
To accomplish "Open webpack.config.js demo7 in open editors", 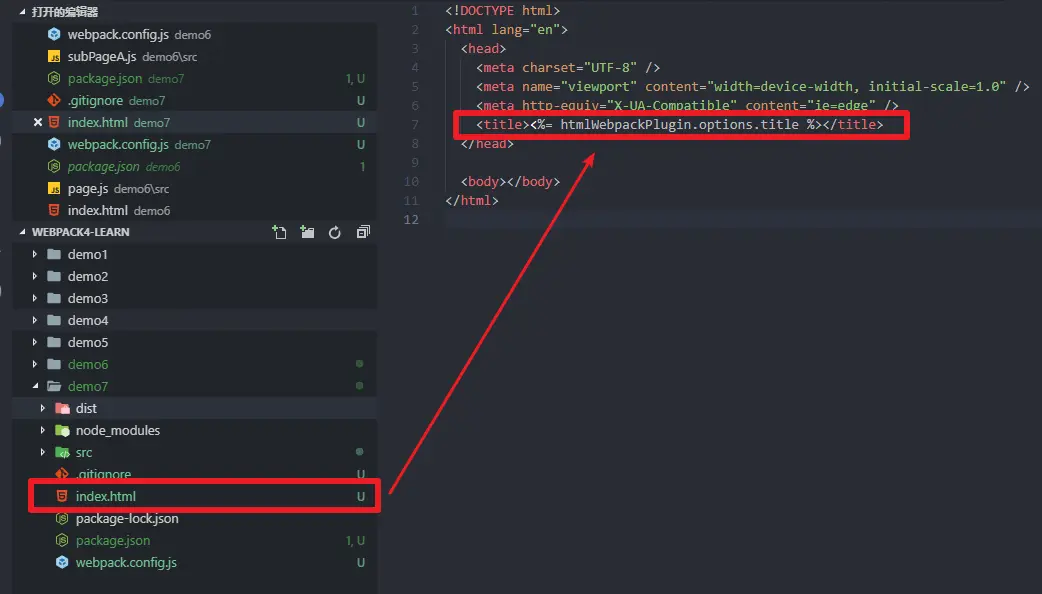I will (x=195, y=144).
